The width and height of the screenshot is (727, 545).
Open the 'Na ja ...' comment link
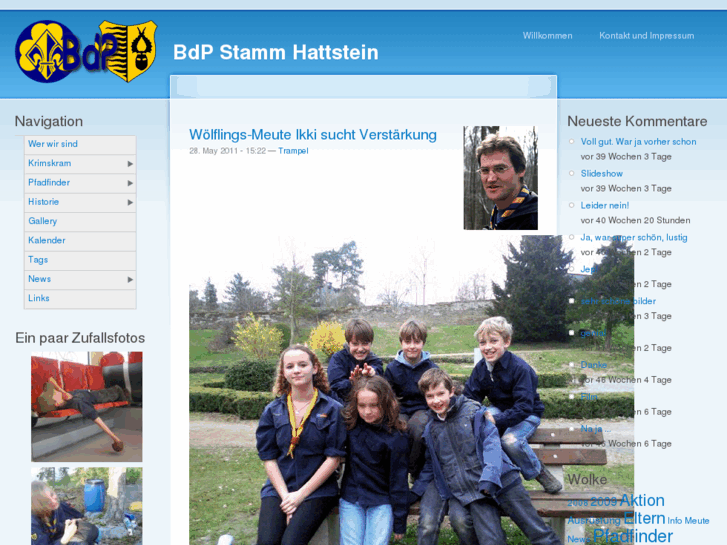(x=595, y=429)
